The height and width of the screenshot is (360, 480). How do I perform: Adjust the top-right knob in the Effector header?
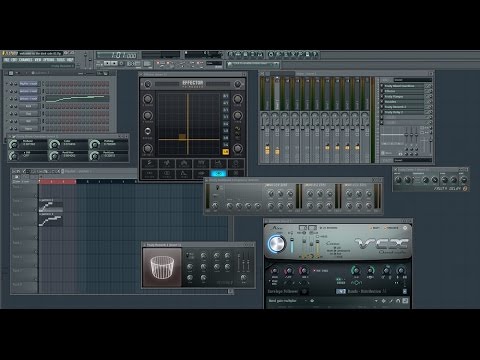pyautogui.click(x=237, y=84)
